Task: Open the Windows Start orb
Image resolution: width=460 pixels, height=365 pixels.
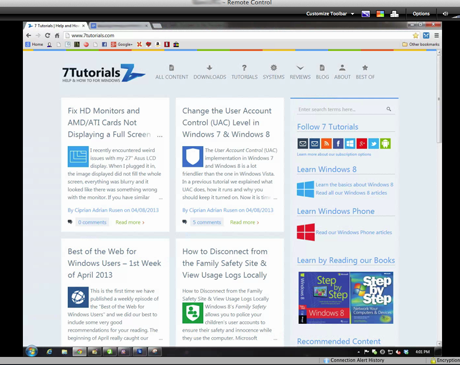Action: pos(32,351)
